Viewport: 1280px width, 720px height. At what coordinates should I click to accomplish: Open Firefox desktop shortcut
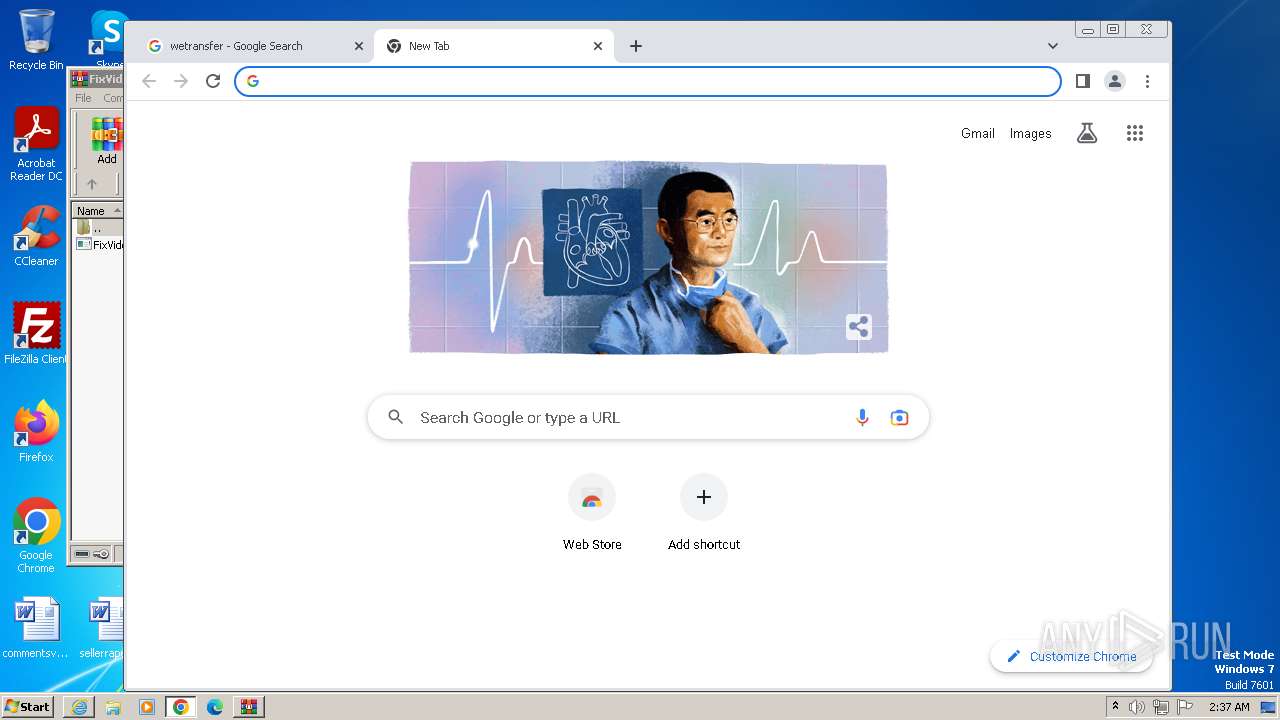(x=36, y=432)
